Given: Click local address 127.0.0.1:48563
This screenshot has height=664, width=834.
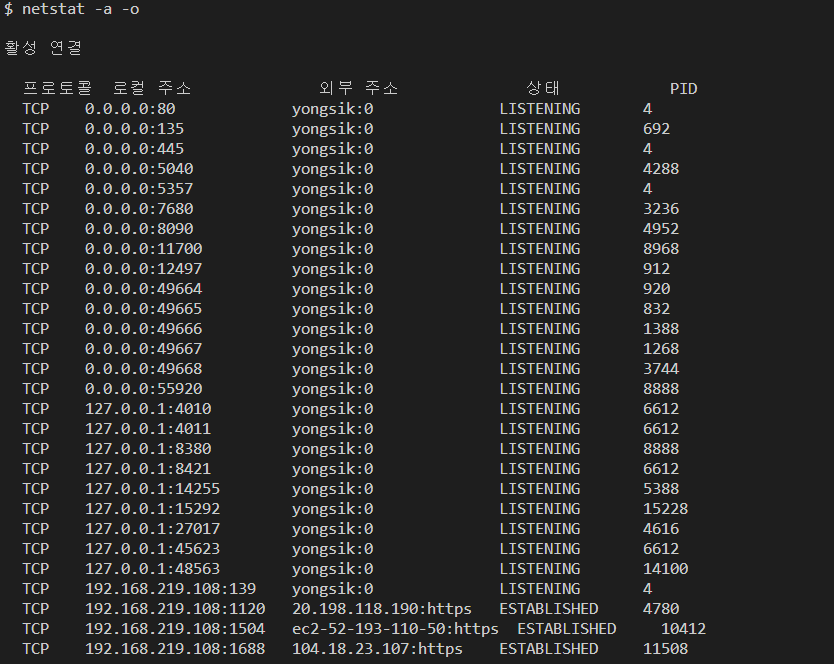Looking at the screenshot, I should pyautogui.click(x=153, y=569).
